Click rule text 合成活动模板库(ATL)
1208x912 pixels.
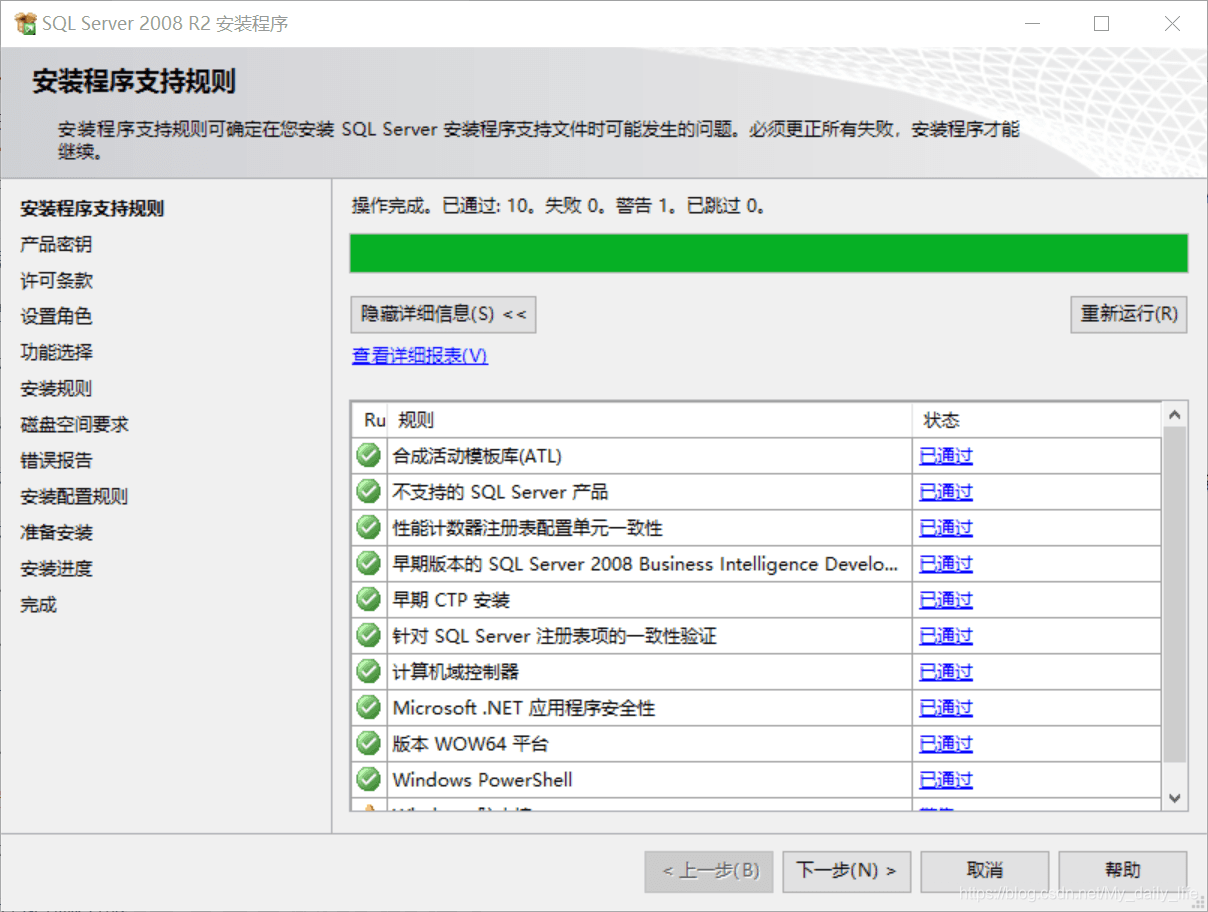[477, 456]
